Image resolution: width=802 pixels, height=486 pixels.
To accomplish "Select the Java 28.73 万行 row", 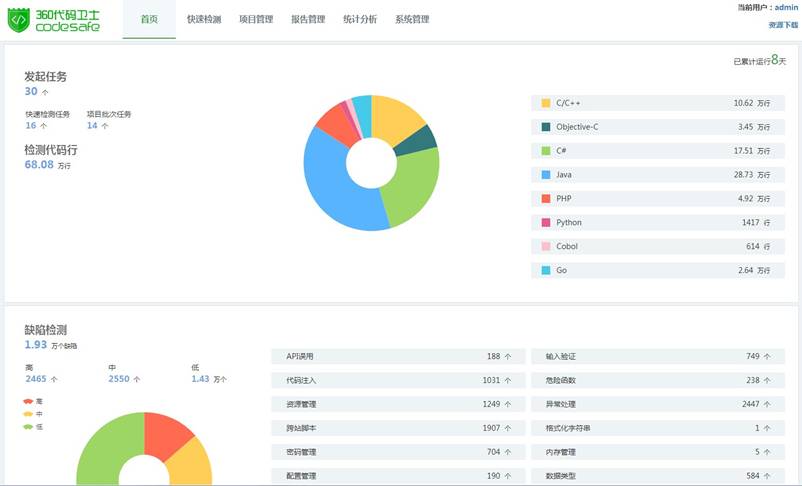I will [658, 174].
